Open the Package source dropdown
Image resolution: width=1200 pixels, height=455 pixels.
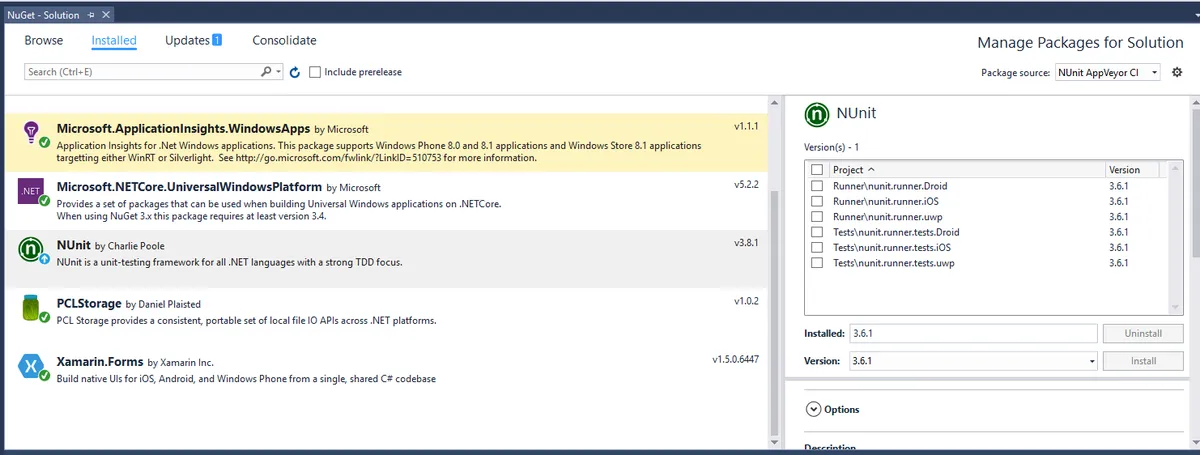1154,72
